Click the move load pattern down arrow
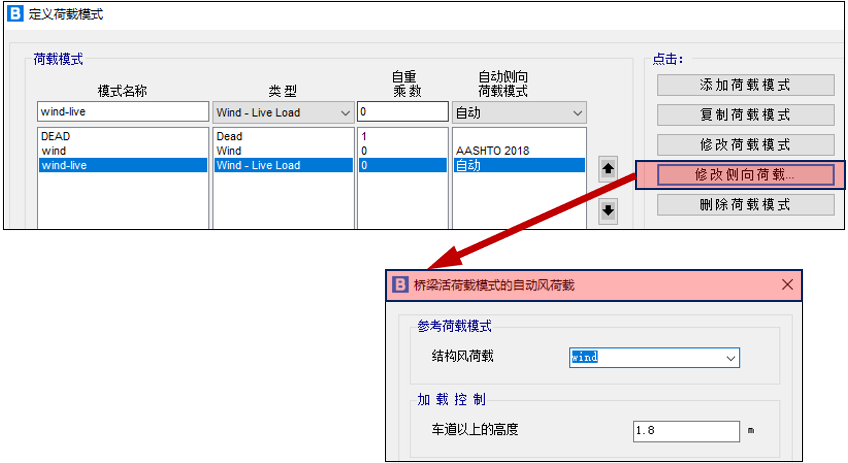848x463 pixels. tap(608, 211)
